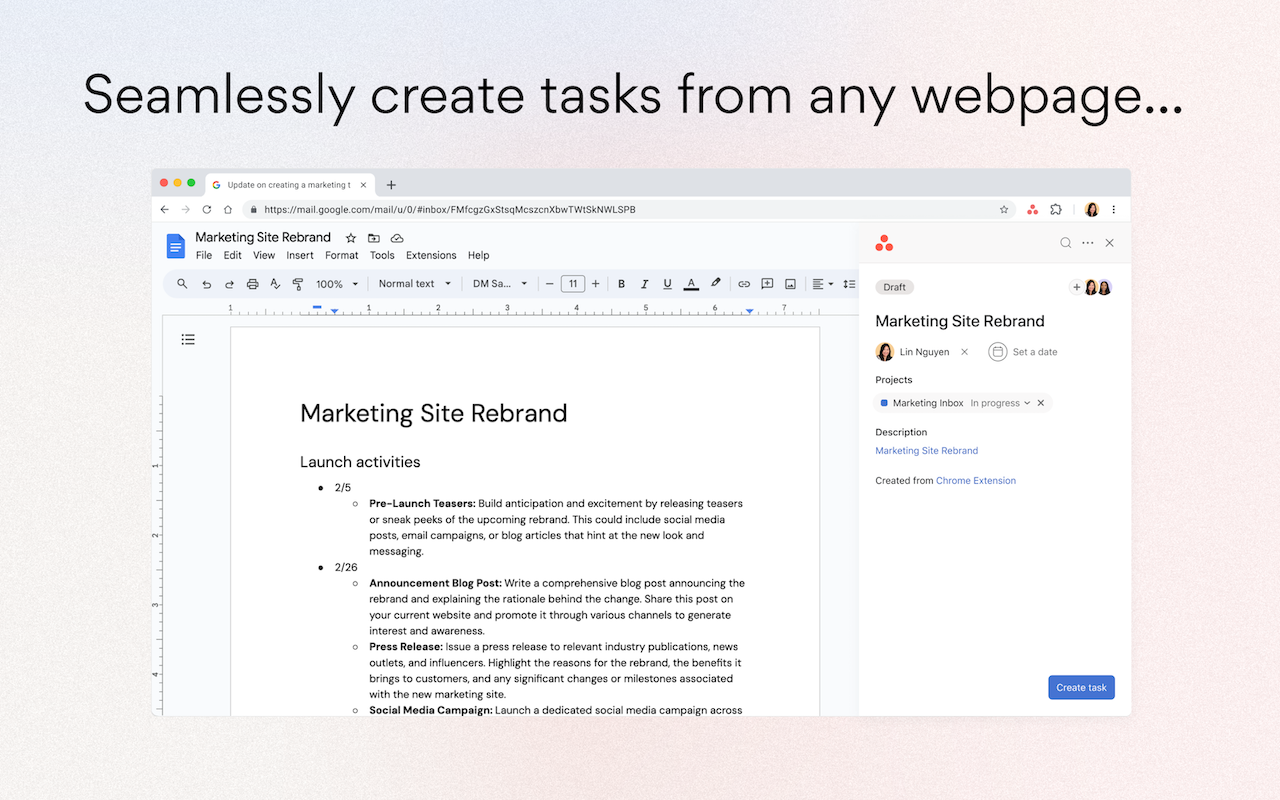Click the insert link icon
The height and width of the screenshot is (800, 1280).
(x=744, y=284)
